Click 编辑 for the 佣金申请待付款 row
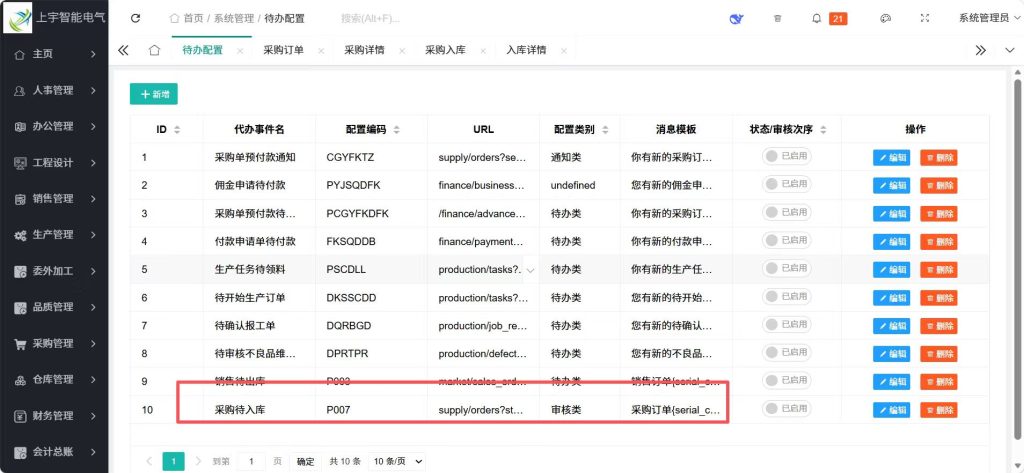This screenshot has width=1024, height=473. (893, 185)
